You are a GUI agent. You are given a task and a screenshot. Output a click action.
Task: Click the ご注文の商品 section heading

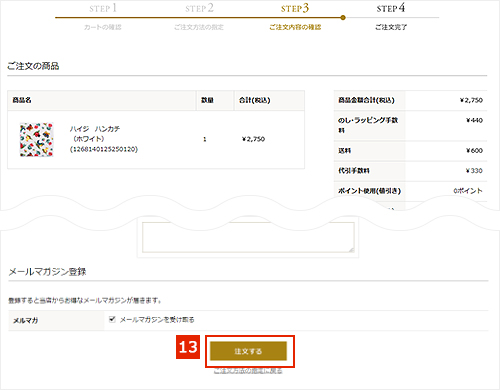pyautogui.click(x=33, y=66)
